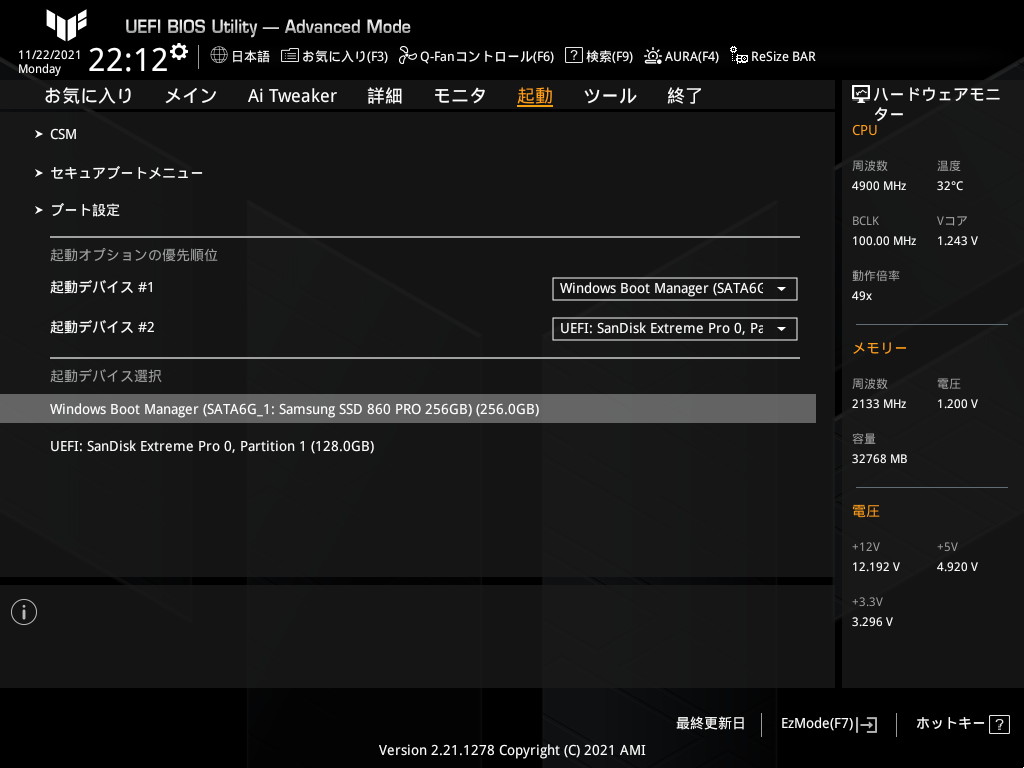Click CPU temperature value 32°C
Screen dimensions: 1024x768
tap(950, 186)
